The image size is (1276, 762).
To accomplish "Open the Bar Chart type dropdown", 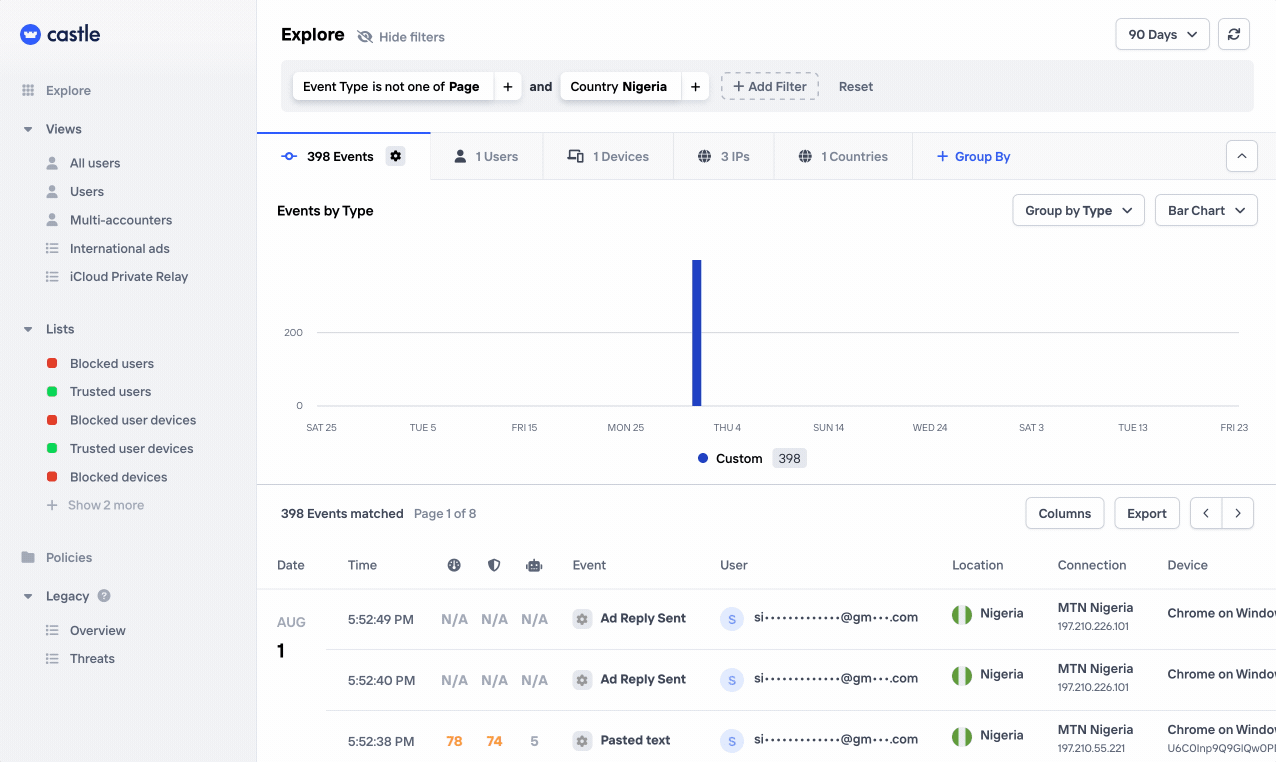I will (x=1206, y=211).
